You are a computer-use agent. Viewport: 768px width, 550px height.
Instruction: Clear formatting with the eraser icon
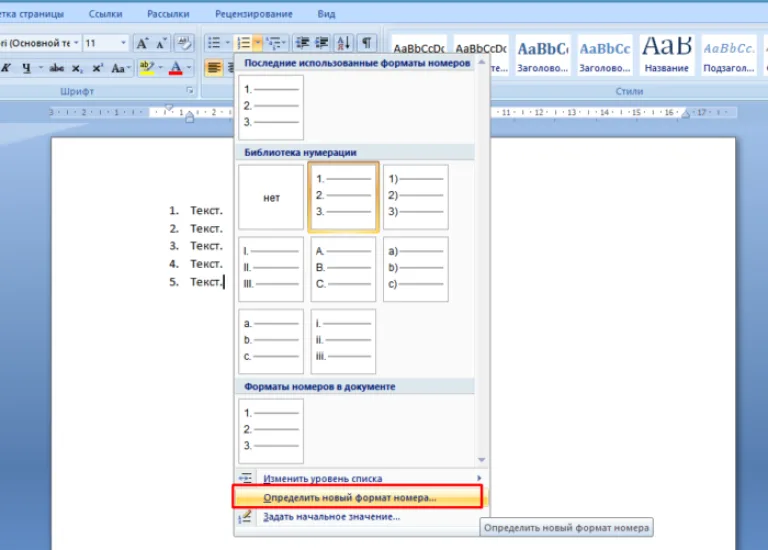pos(185,43)
